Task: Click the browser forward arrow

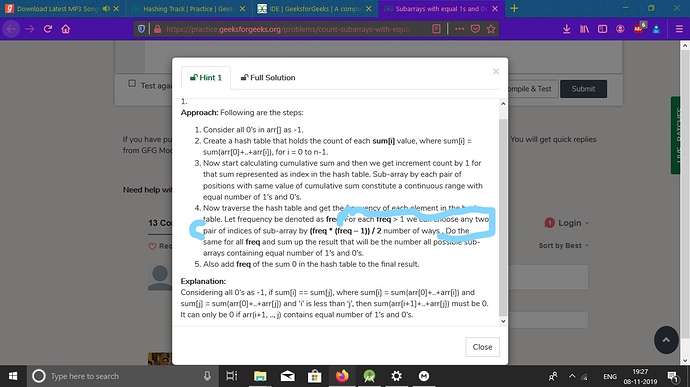Action: tap(29, 29)
